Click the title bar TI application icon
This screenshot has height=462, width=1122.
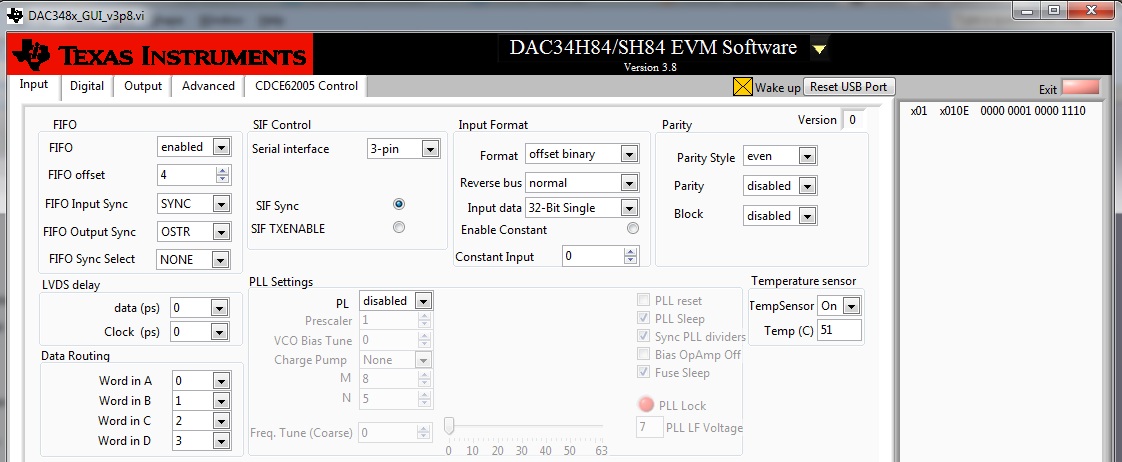click(x=14, y=15)
